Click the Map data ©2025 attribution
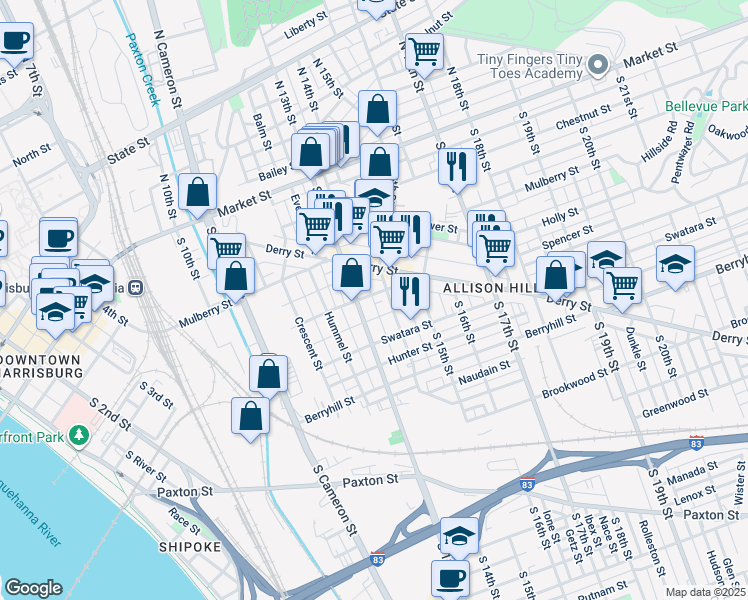 706,592
